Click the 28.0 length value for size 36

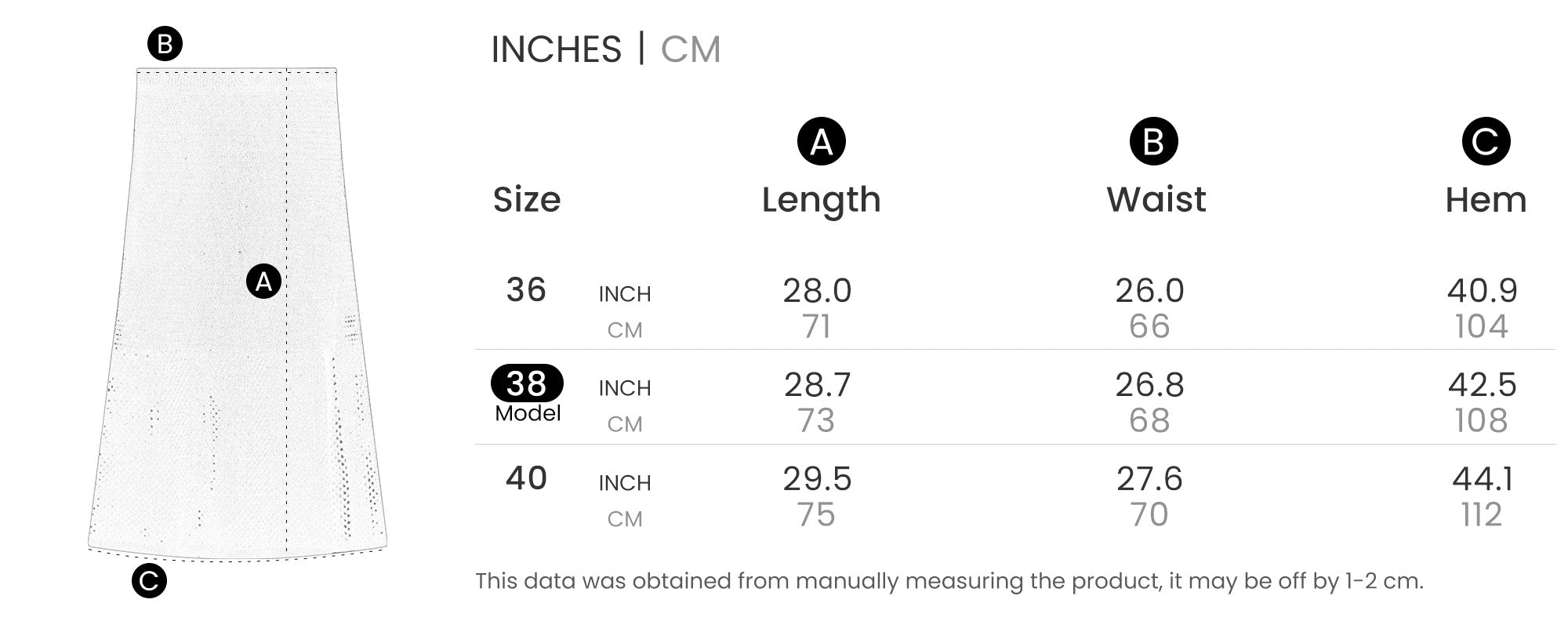[x=817, y=291]
